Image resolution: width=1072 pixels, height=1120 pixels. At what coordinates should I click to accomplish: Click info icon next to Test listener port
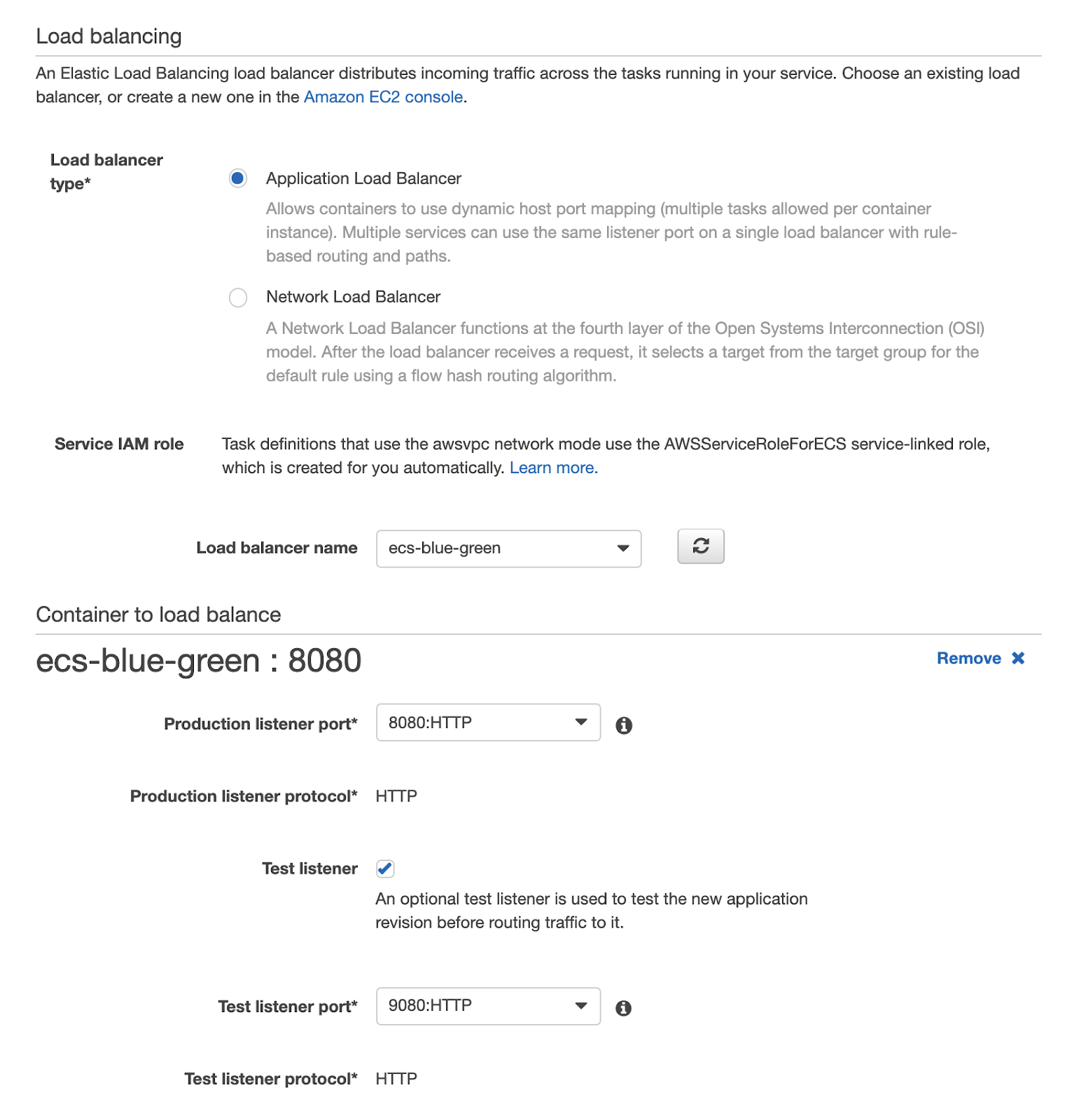pyautogui.click(x=623, y=1008)
